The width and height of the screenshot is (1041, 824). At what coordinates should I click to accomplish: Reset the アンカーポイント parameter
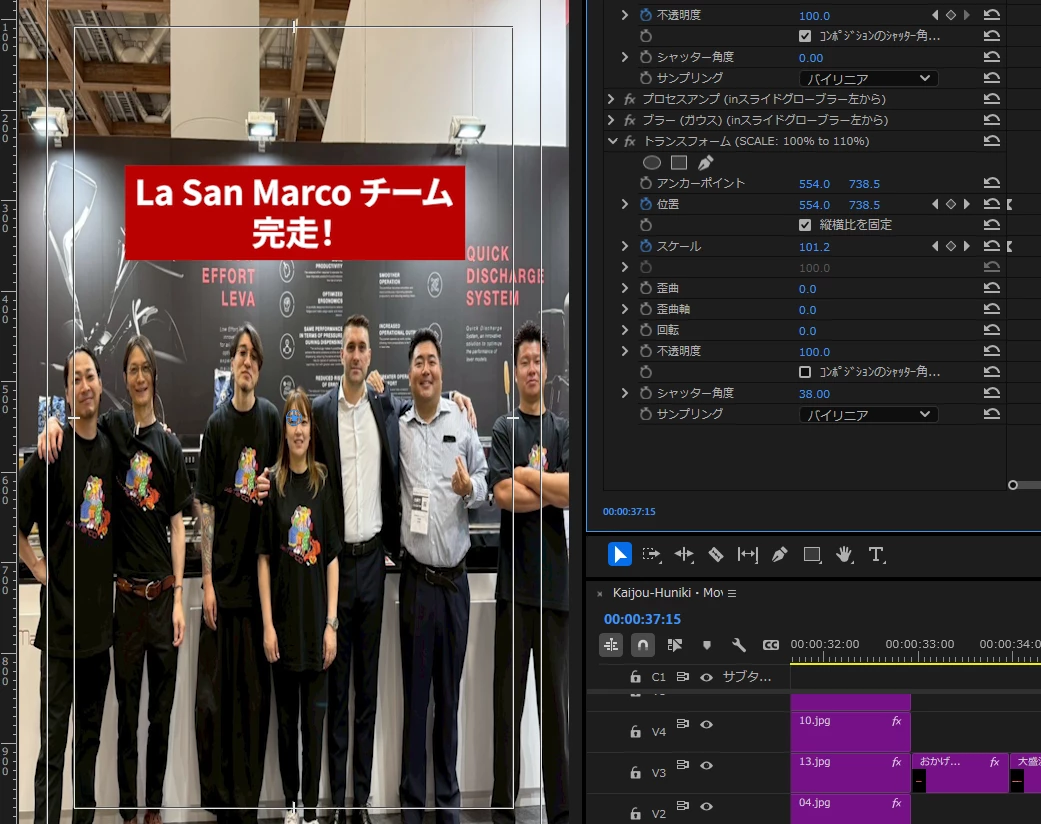991,183
